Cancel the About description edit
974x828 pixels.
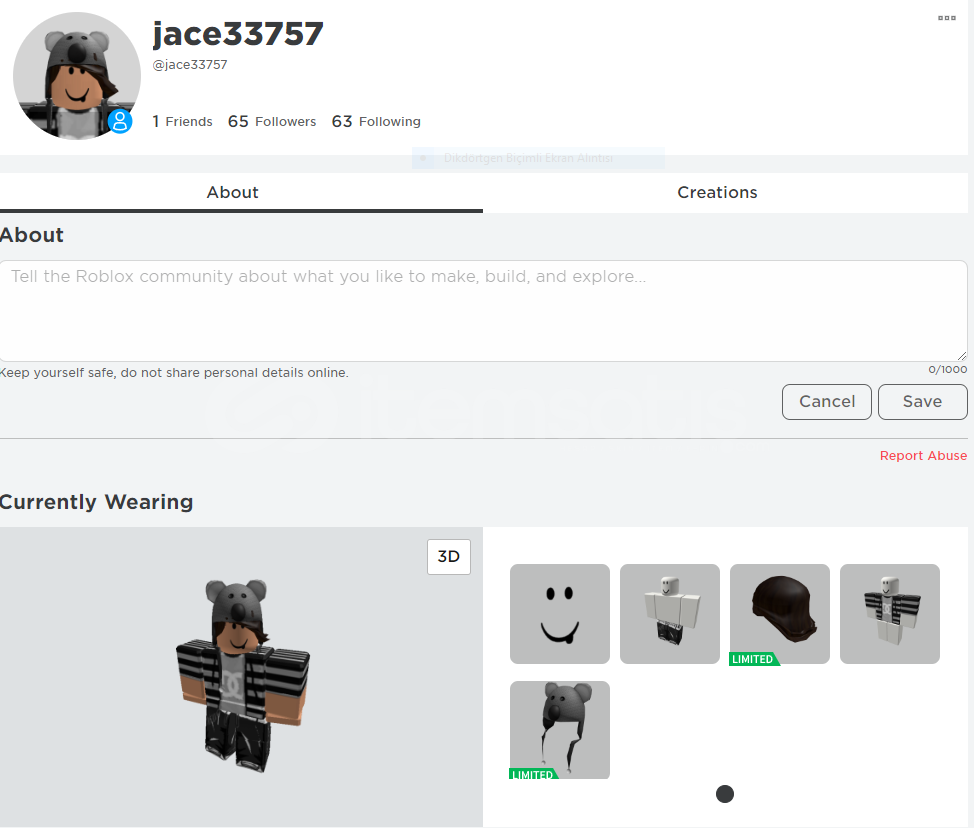(x=827, y=402)
